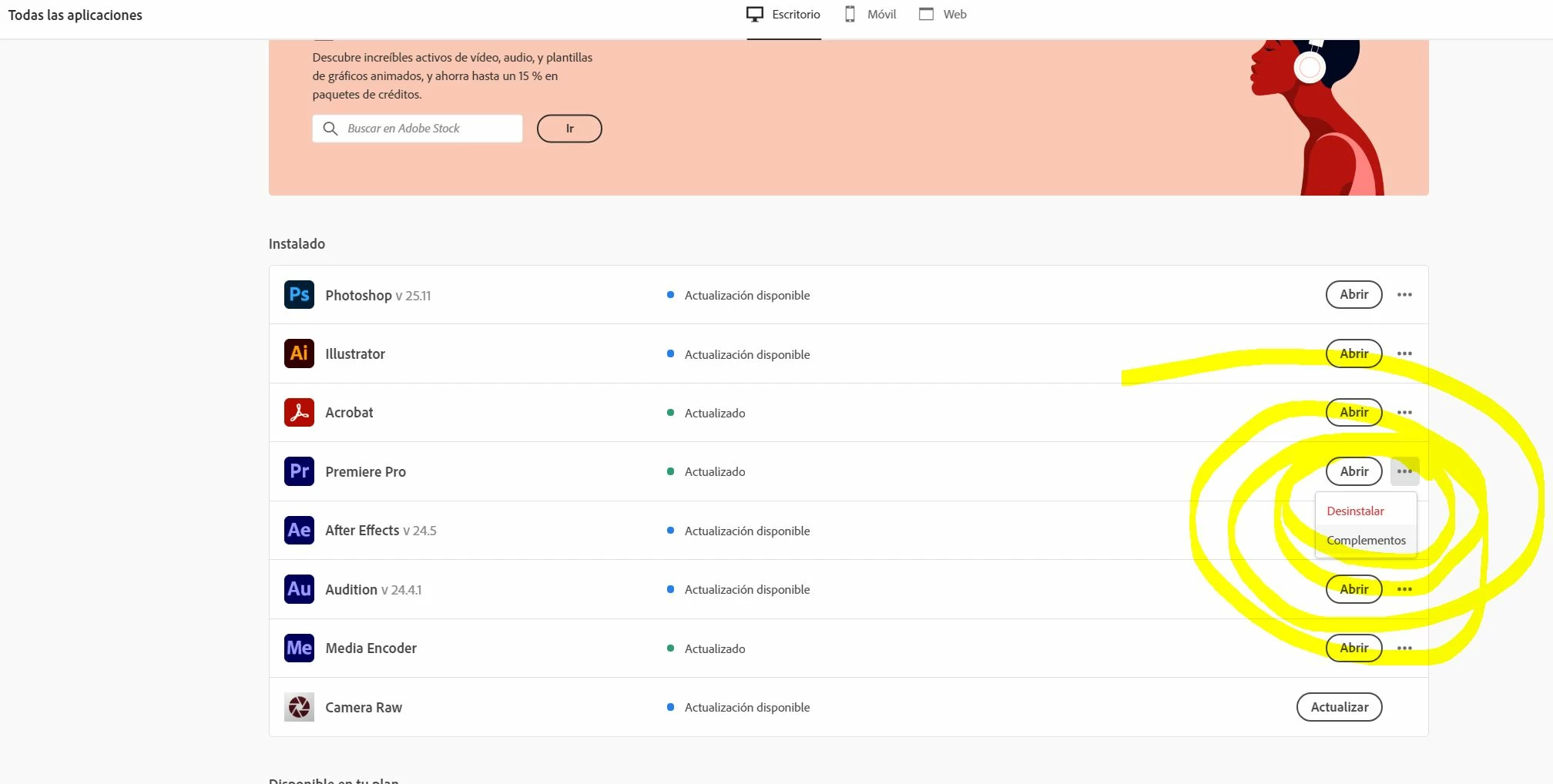Click the Premiere Pro app icon
1553x784 pixels.
(x=299, y=471)
